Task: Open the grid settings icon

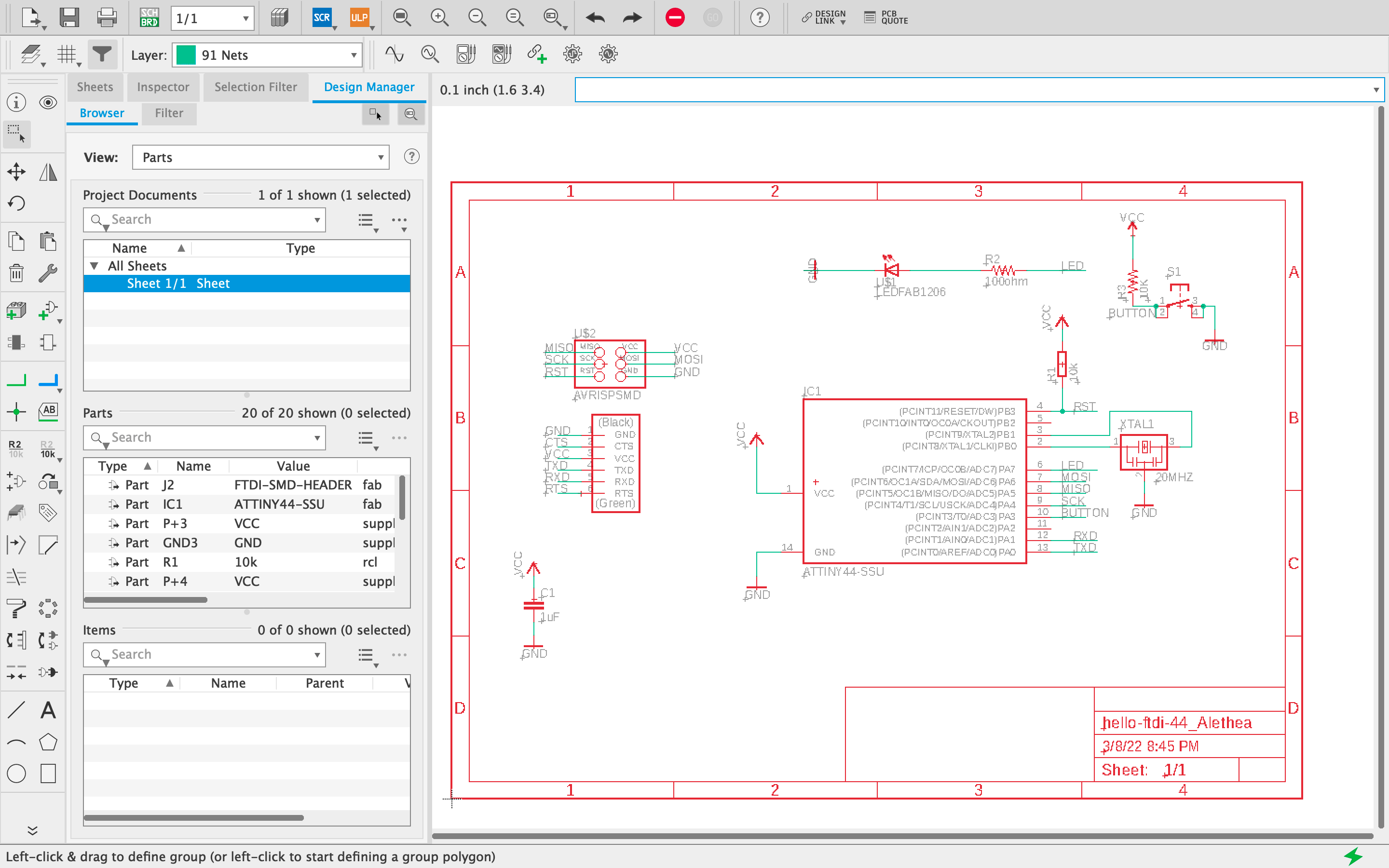Action: pos(68,55)
